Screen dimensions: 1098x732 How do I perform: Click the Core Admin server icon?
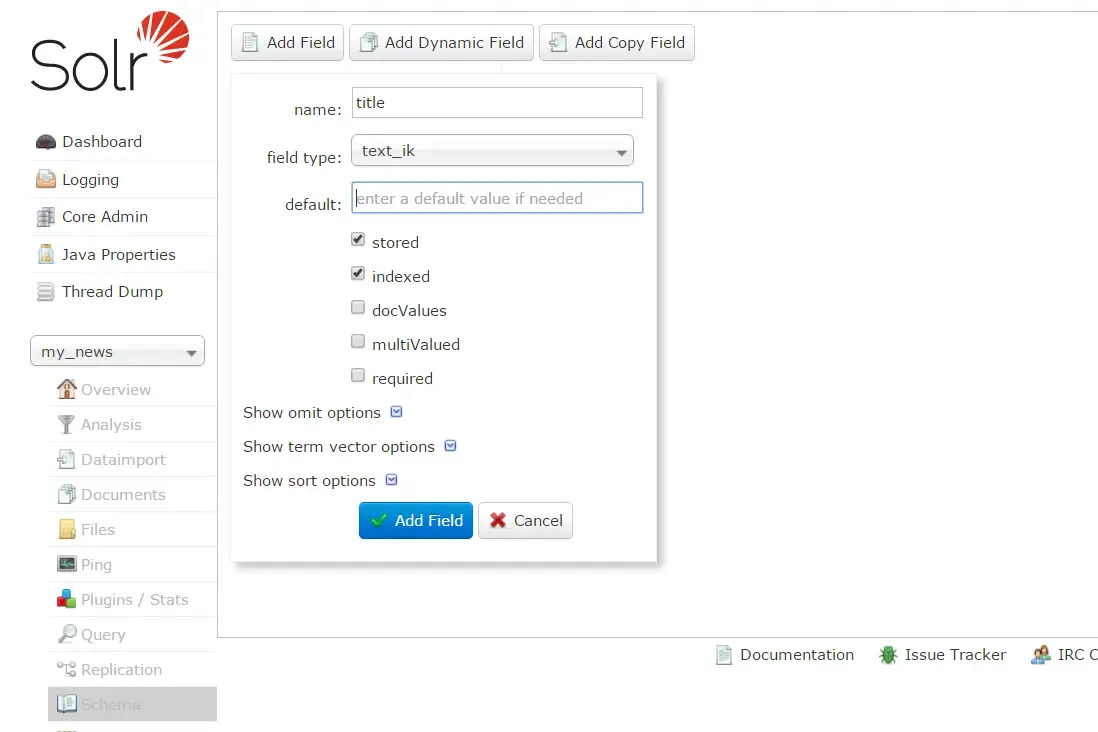46,217
